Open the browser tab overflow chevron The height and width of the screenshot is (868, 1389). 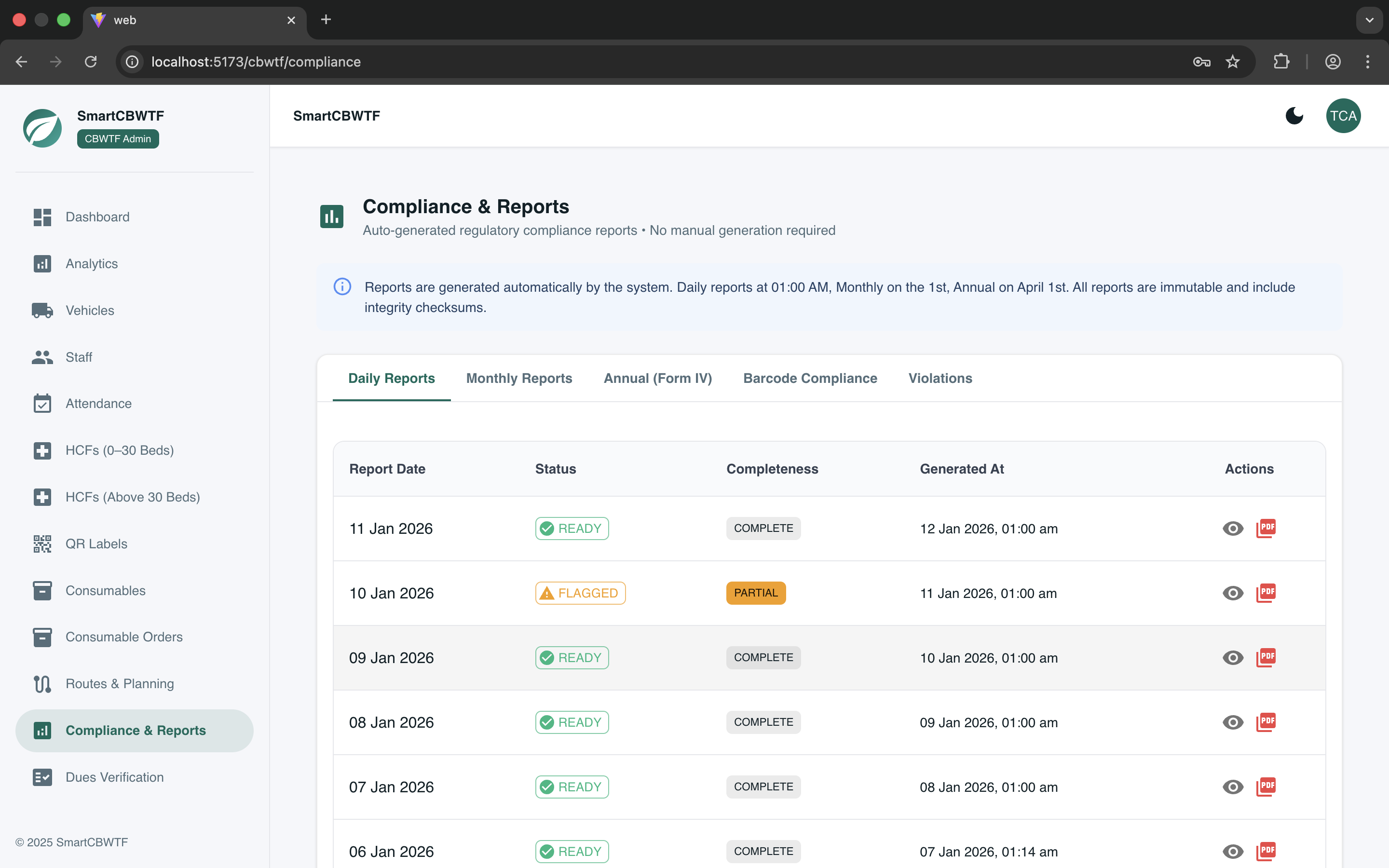pos(1370,20)
